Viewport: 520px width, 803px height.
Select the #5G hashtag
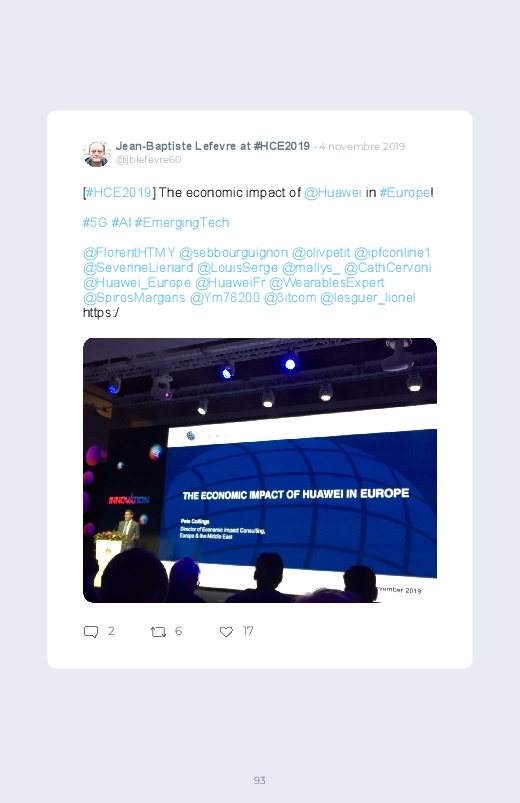tap(95, 223)
